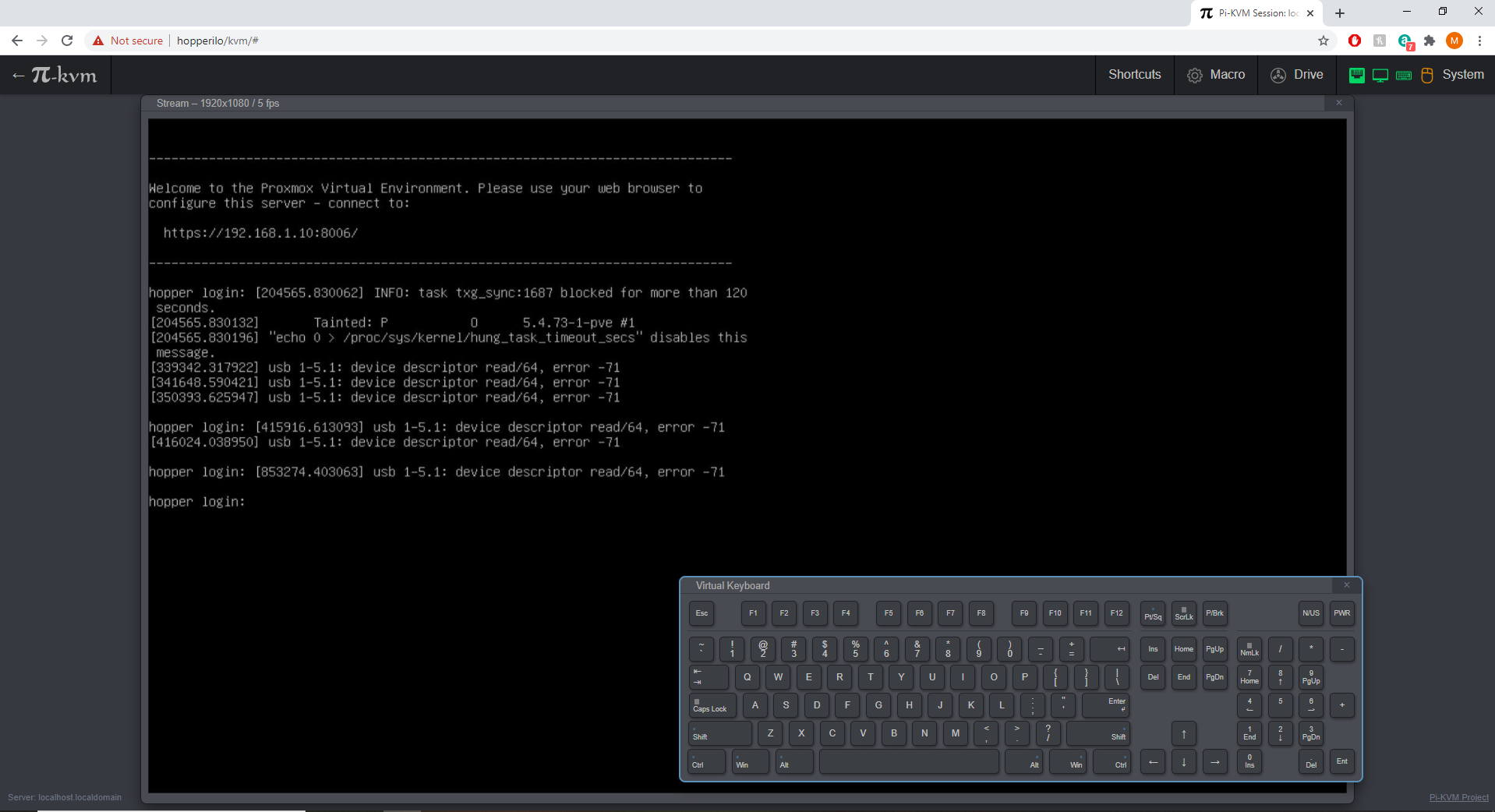Open the System dropdown menu
The width and height of the screenshot is (1495, 812).
tap(1462, 75)
